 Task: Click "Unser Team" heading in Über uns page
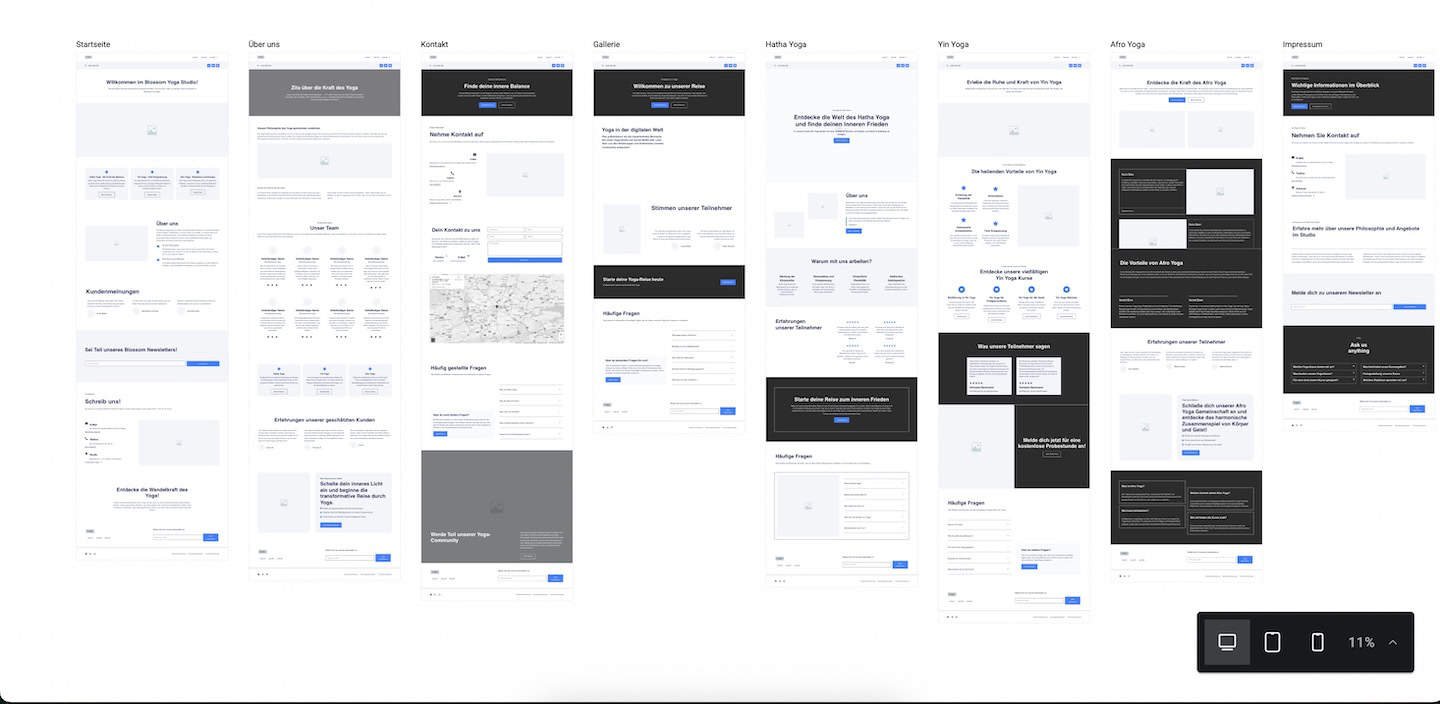point(324,228)
